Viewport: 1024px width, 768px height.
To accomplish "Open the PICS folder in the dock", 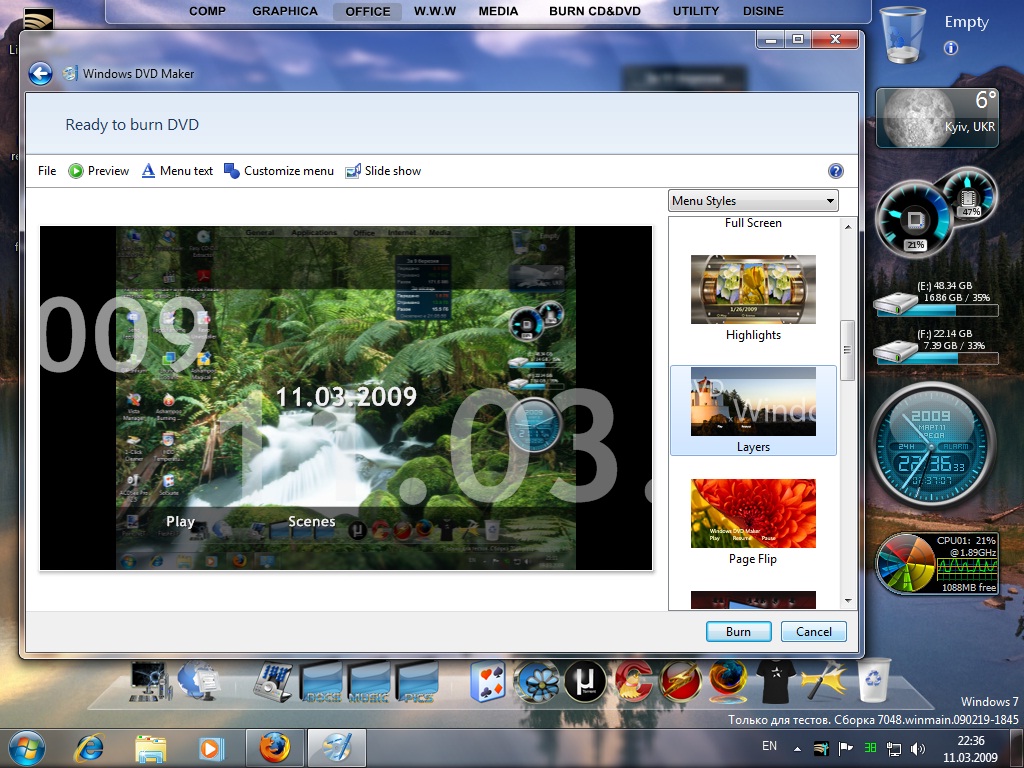I will click(418, 682).
